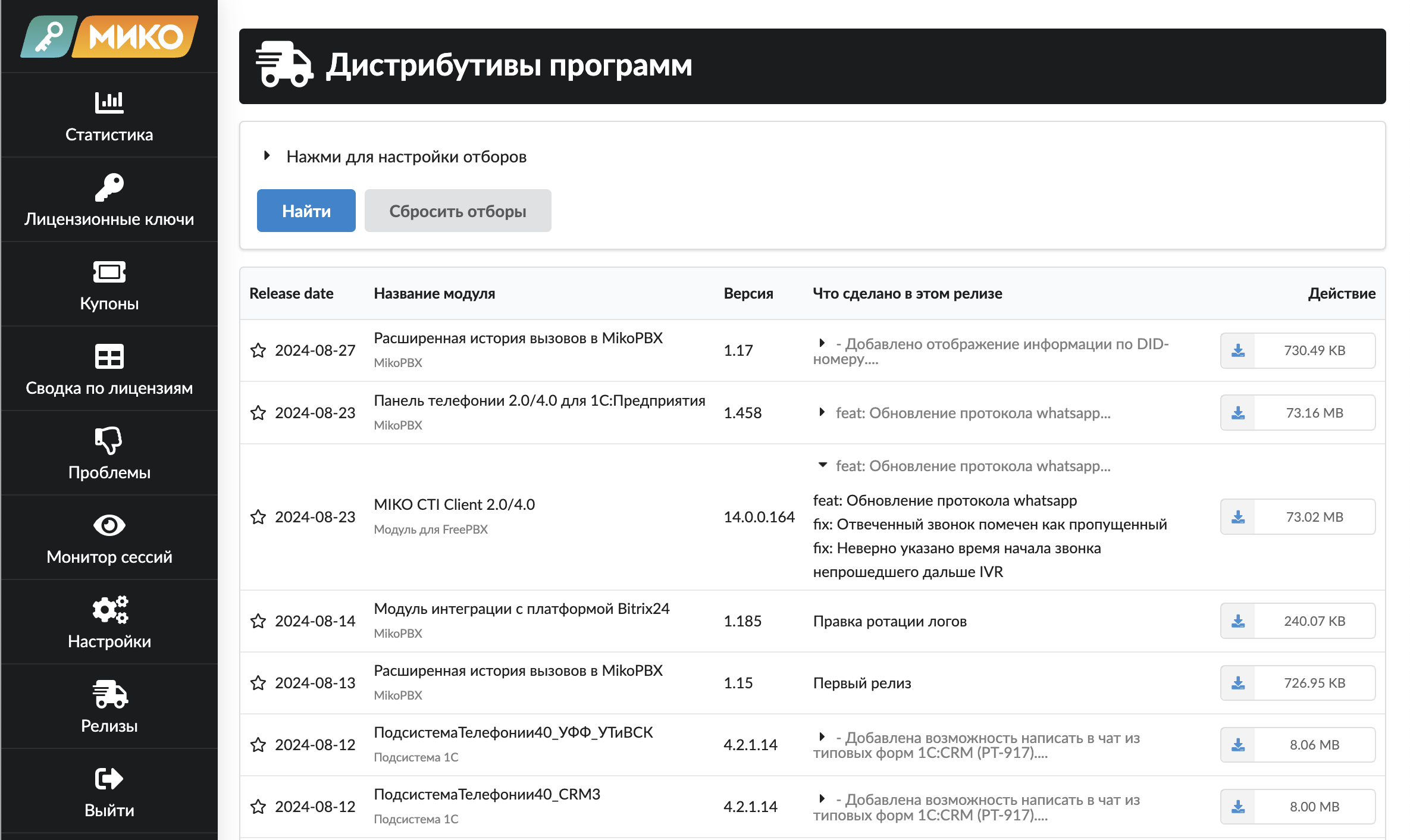Download the 240.07 KB distribution
The image size is (1410, 840).
tap(1298, 621)
